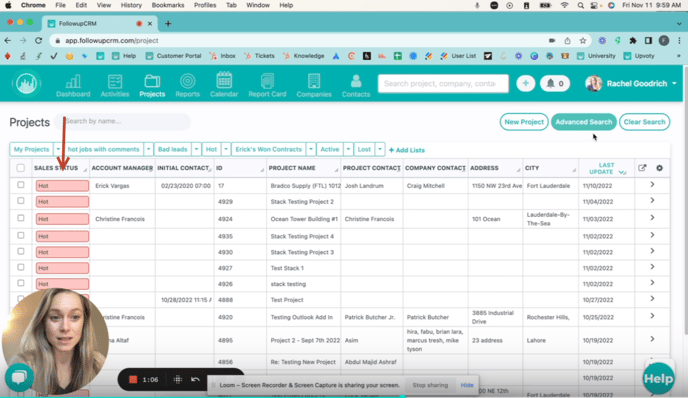Open row arrow for Bradco Supply project

pyautogui.click(x=652, y=185)
